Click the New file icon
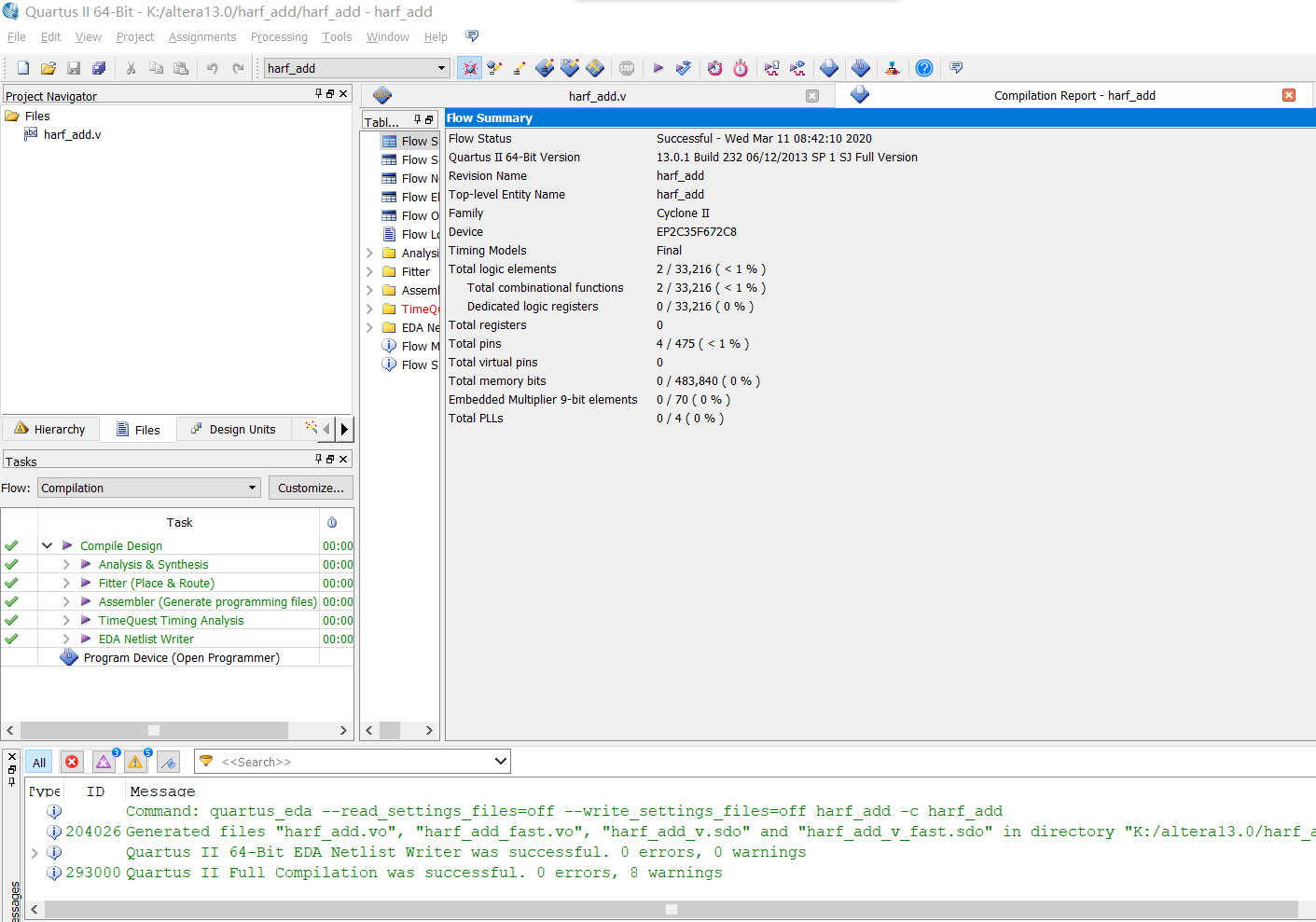This screenshot has width=1316, height=922. click(23, 68)
